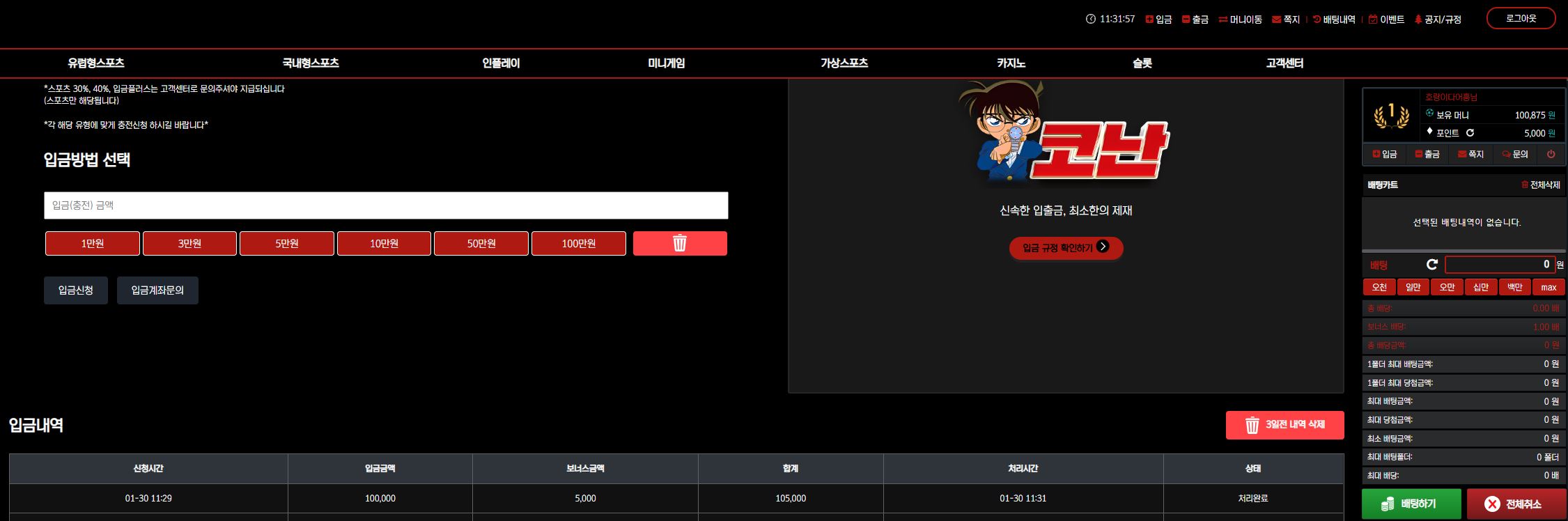Select the 10만원 amount button
1568x521 pixels.
[384, 243]
